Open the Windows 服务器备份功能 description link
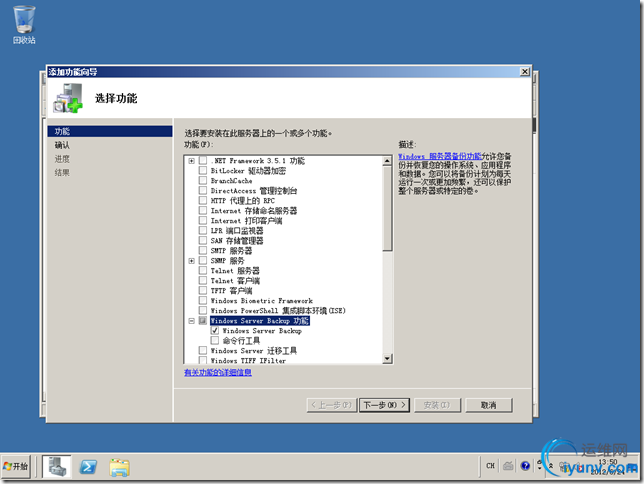The width and height of the screenshot is (644, 484). (x=439, y=156)
